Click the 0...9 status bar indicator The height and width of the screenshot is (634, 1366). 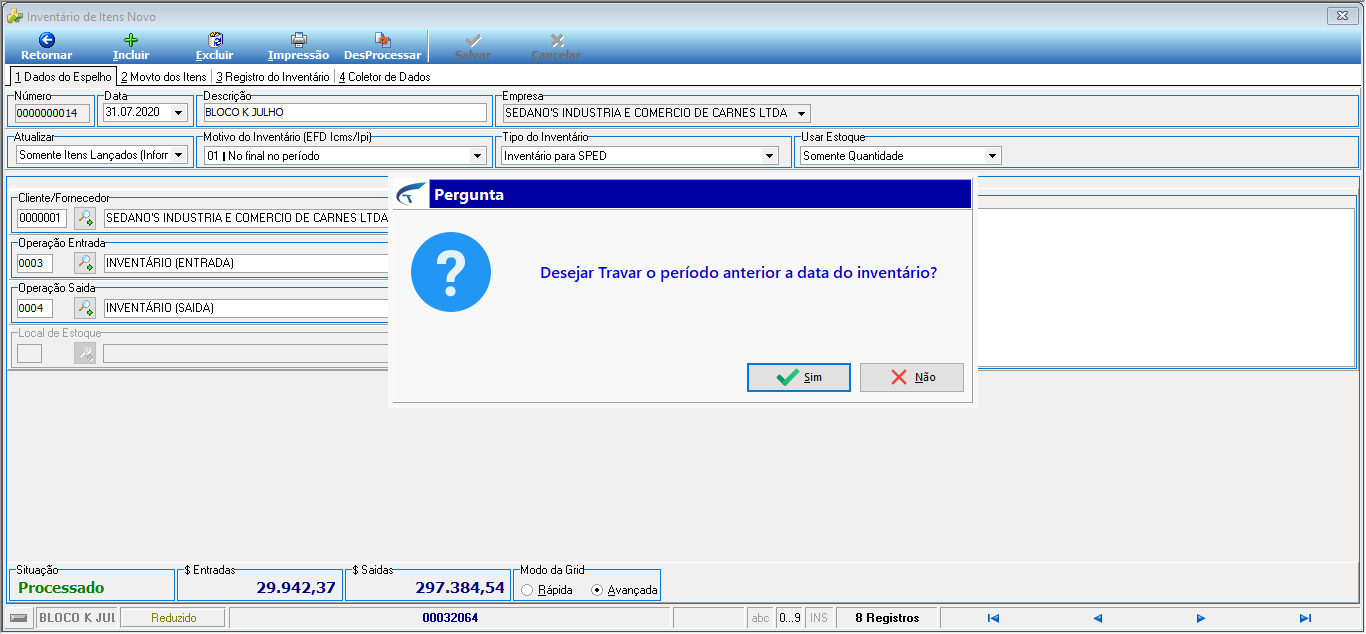789,618
